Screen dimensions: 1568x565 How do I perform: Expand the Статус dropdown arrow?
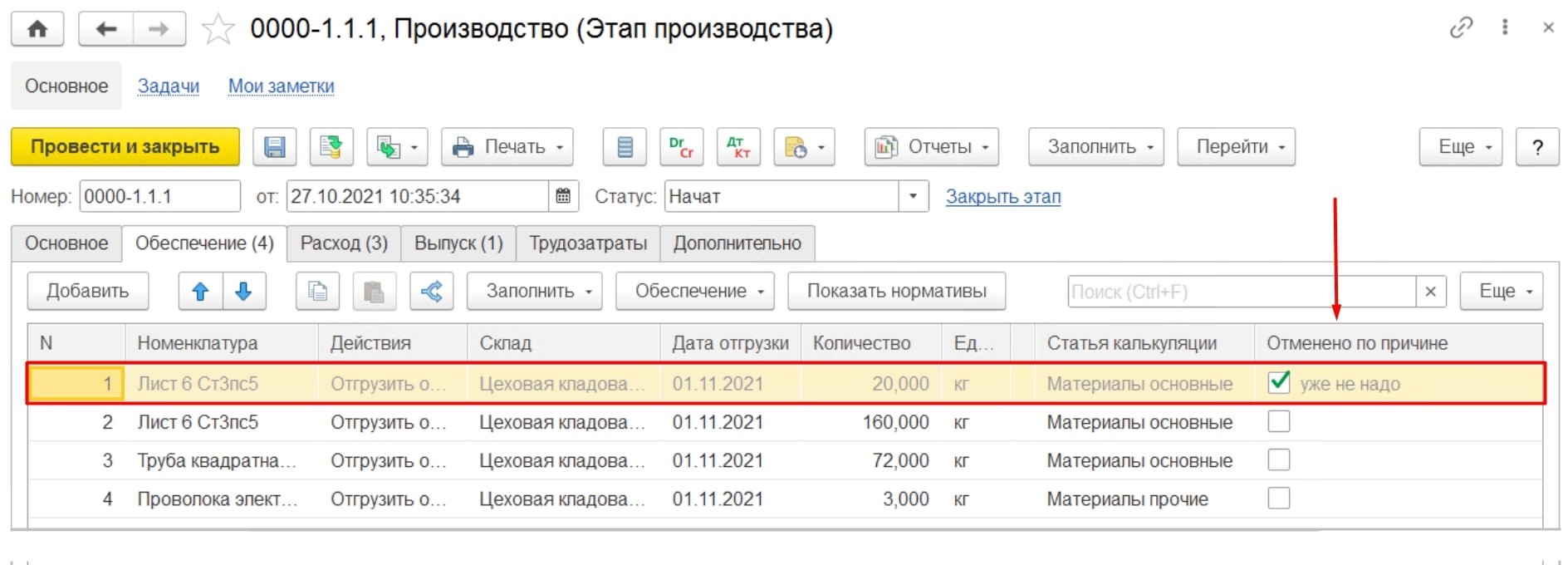tap(914, 197)
